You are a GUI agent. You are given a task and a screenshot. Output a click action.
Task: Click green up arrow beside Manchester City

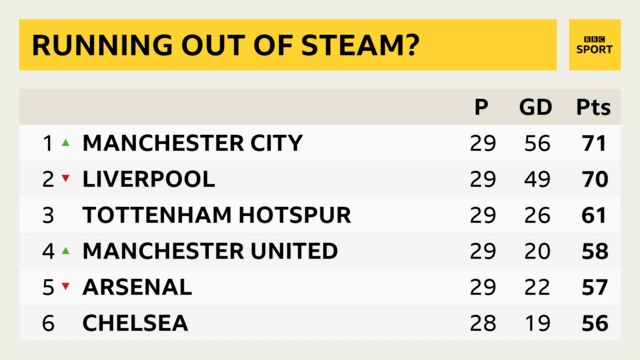coord(65,143)
